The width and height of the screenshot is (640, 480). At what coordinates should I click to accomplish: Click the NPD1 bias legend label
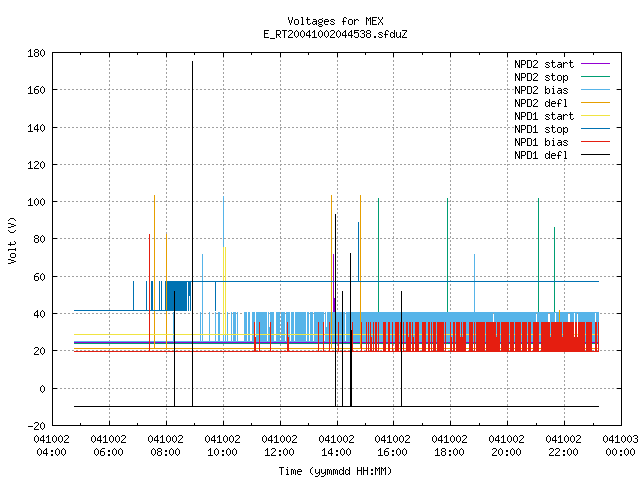click(541, 142)
